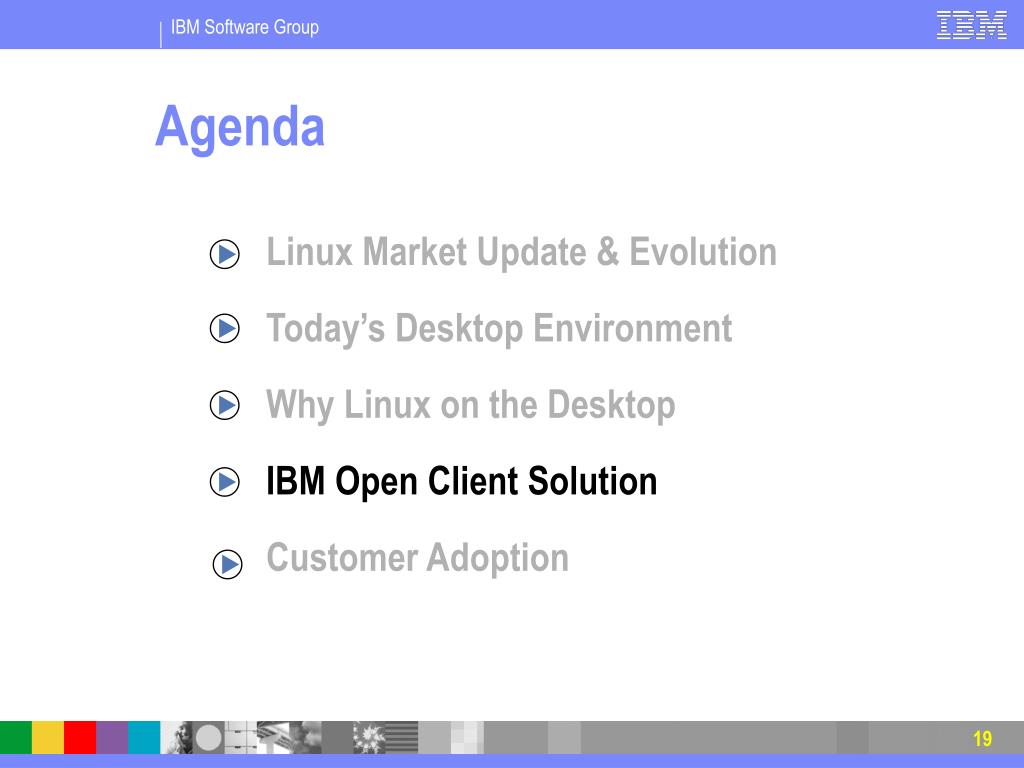
Task: Click the teal square in the footer strip
Action: click(x=144, y=737)
